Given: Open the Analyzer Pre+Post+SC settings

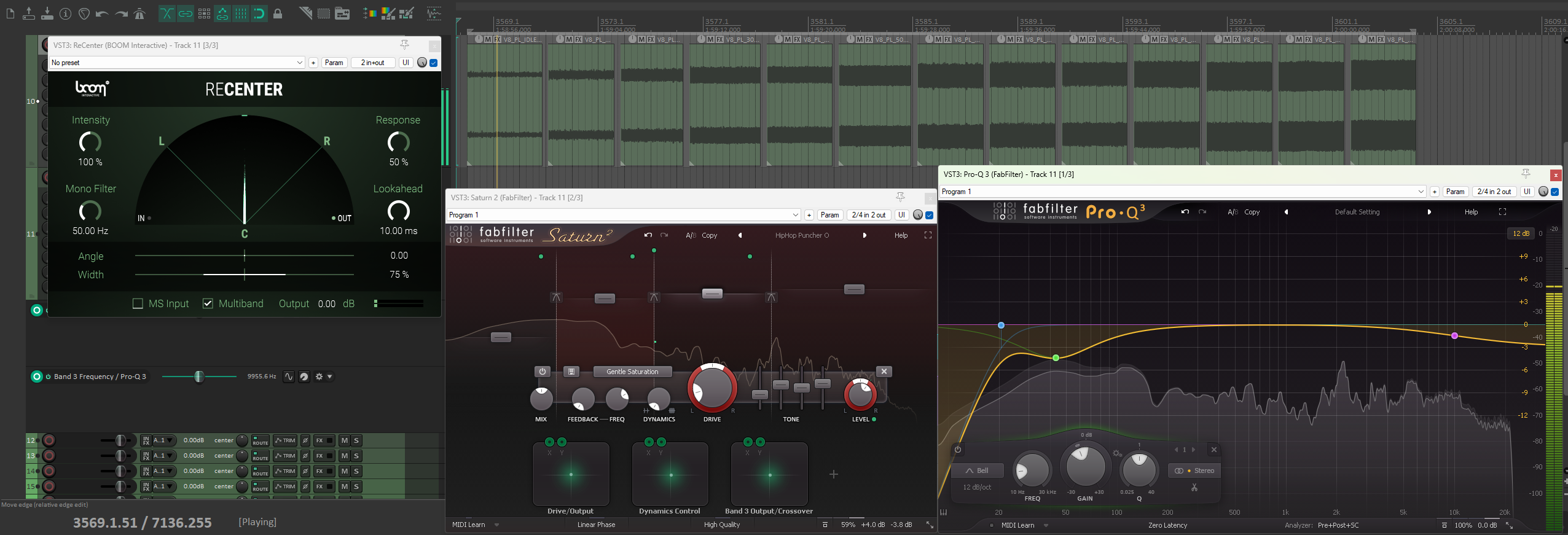Looking at the screenshot, I should [1338, 525].
